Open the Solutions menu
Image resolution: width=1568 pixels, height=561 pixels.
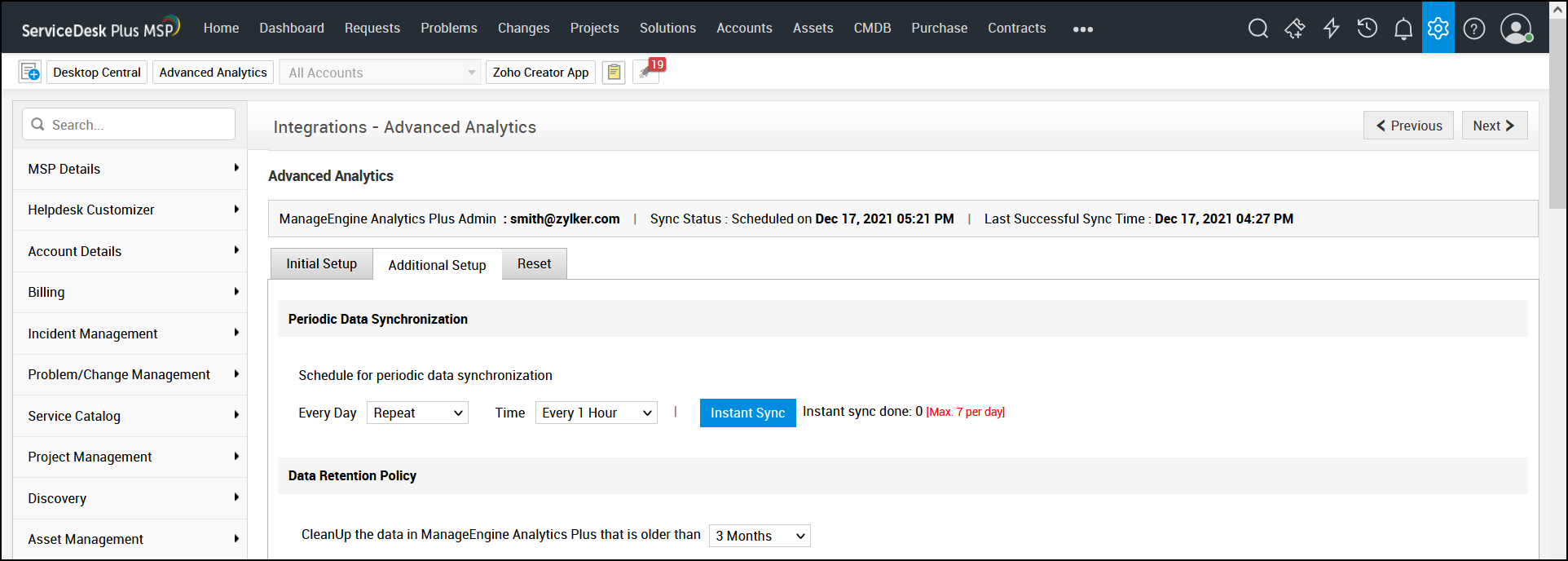coord(667,28)
